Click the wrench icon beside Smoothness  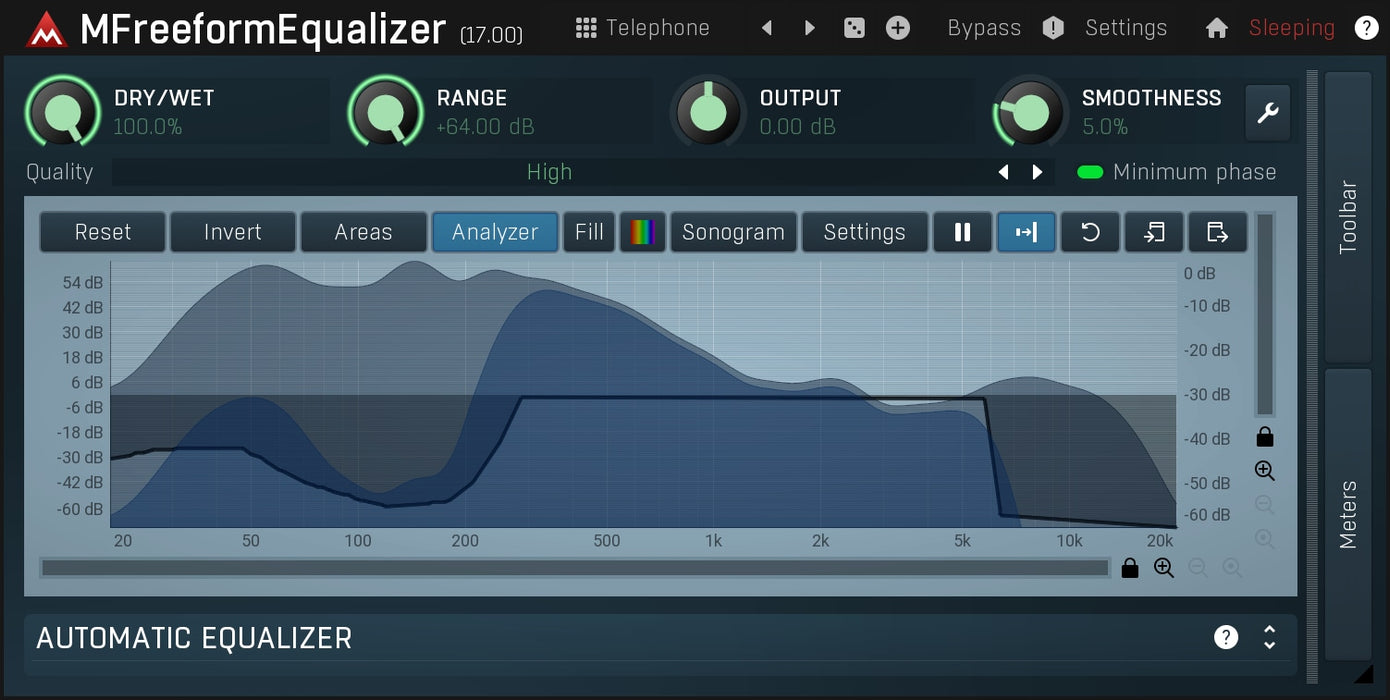point(1267,113)
